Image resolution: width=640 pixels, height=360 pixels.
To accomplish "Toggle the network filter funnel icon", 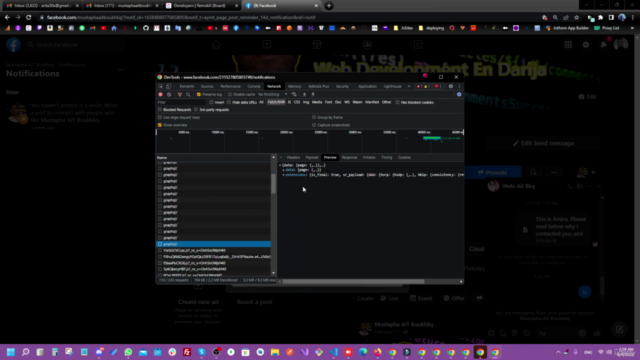I will tap(180, 94).
